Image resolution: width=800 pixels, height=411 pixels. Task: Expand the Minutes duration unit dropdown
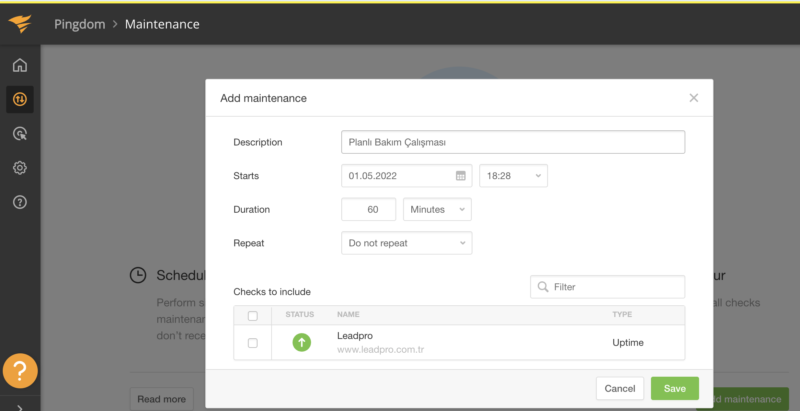coord(437,210)
